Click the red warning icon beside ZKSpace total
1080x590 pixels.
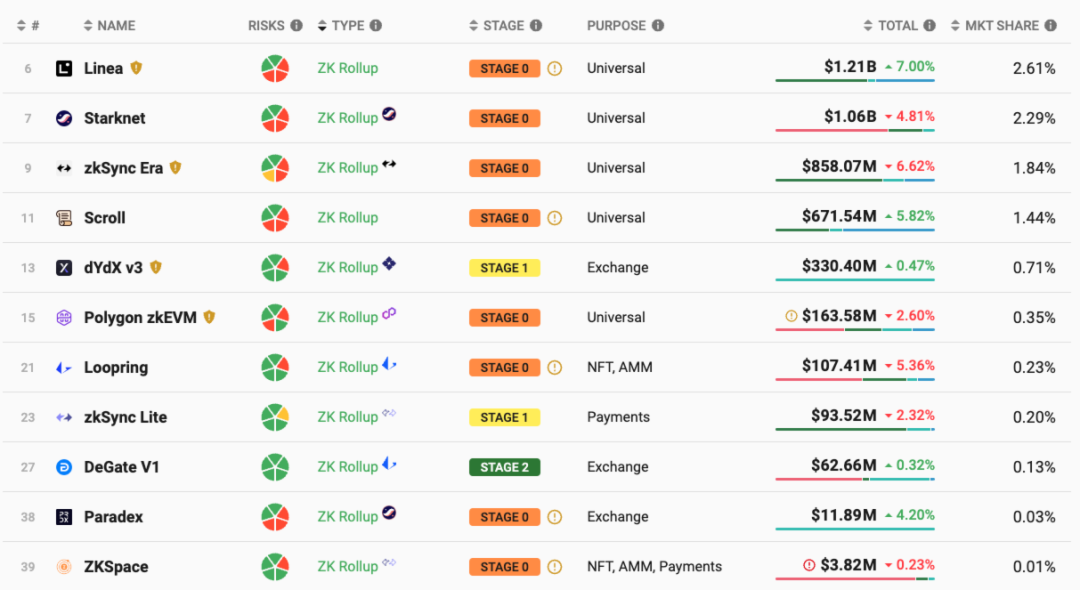(809, 566)
